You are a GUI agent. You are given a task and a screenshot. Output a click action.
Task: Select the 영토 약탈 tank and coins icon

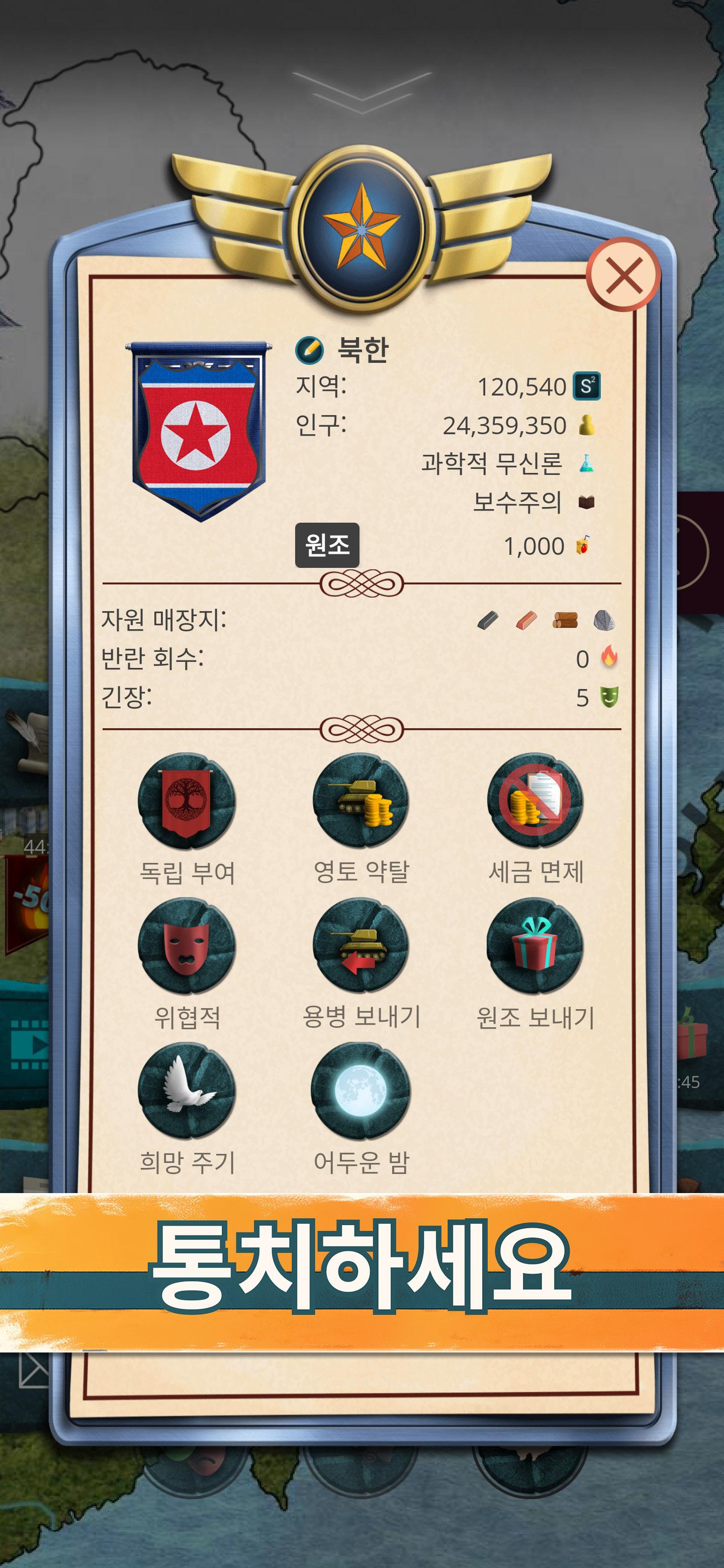point(361,801)
